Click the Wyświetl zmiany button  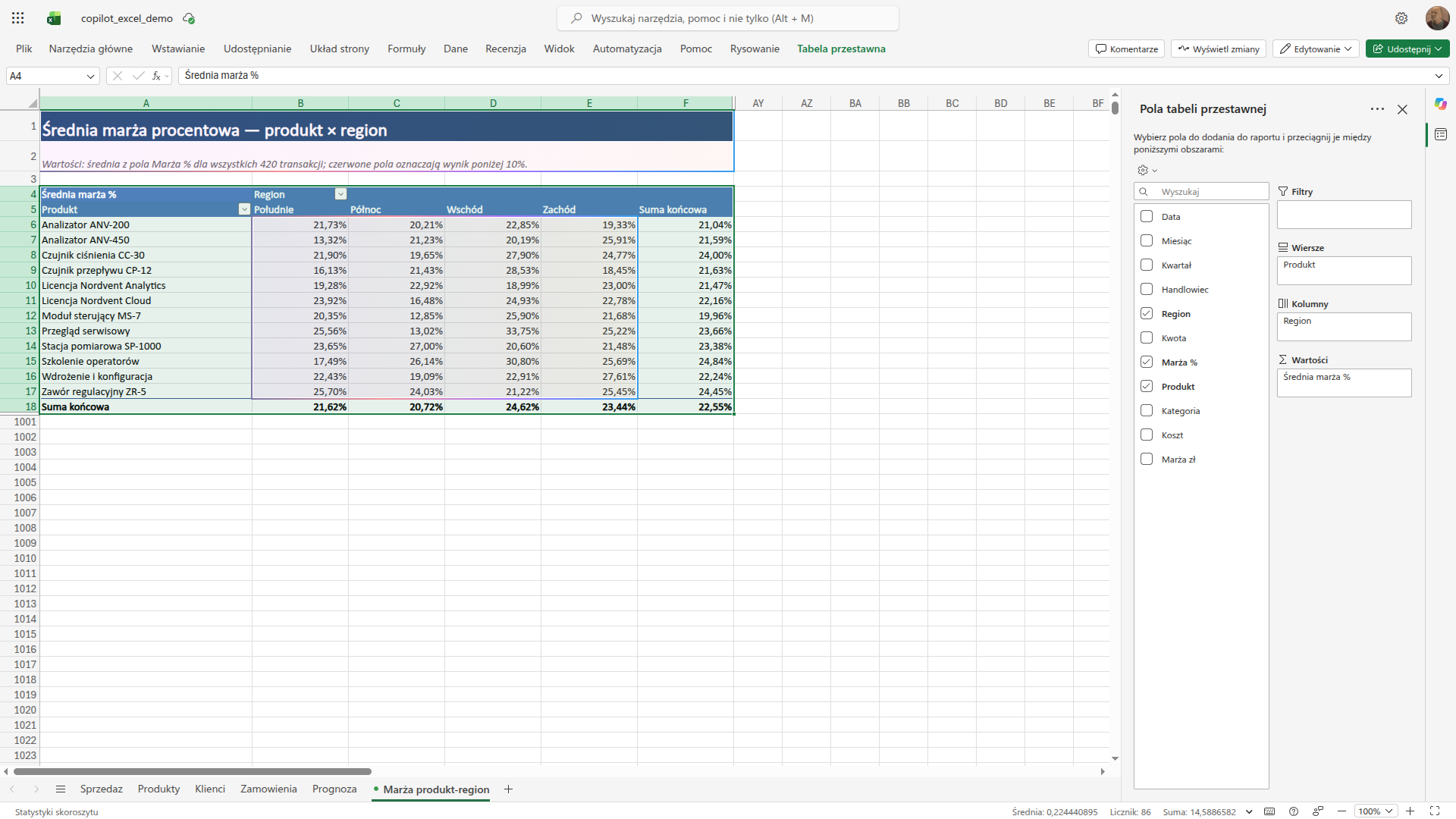tap(1219, 49)
